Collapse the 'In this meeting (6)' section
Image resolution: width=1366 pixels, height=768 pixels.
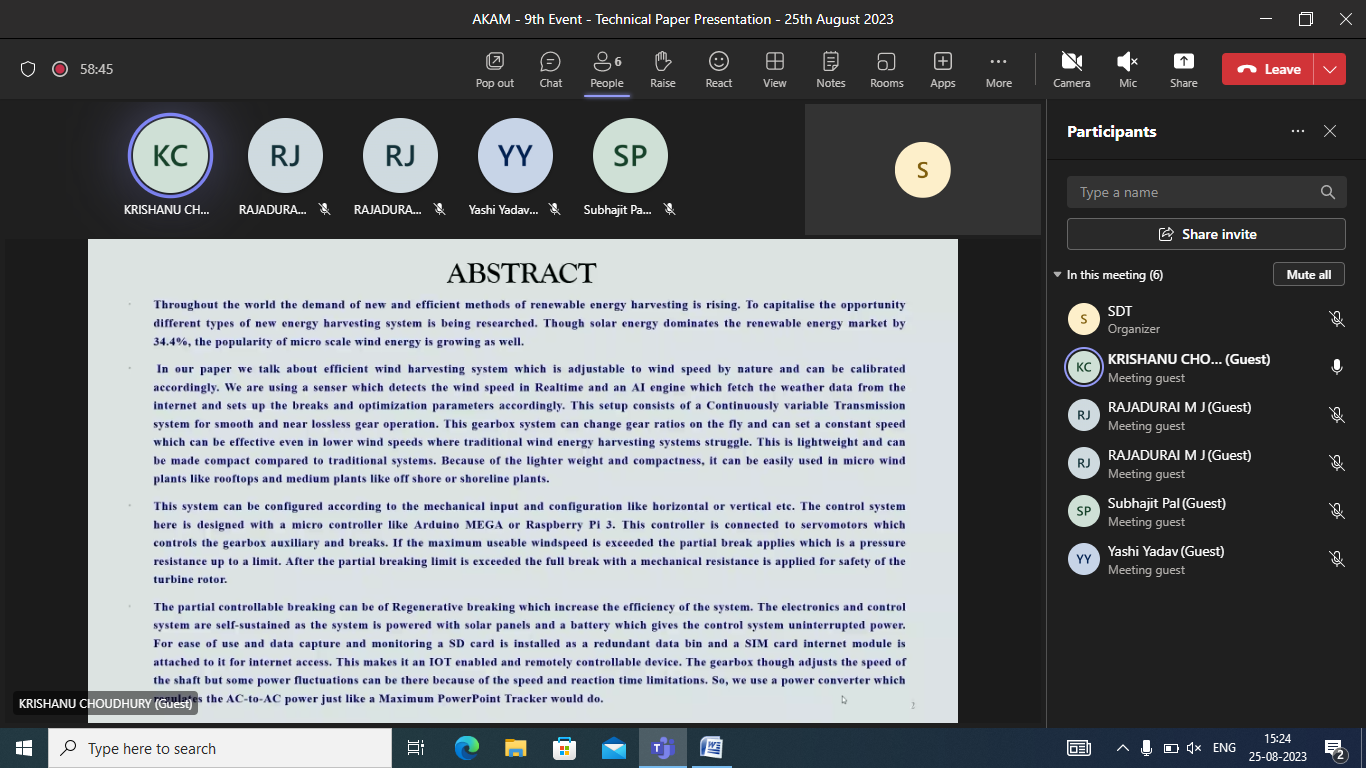[1058, 275]
